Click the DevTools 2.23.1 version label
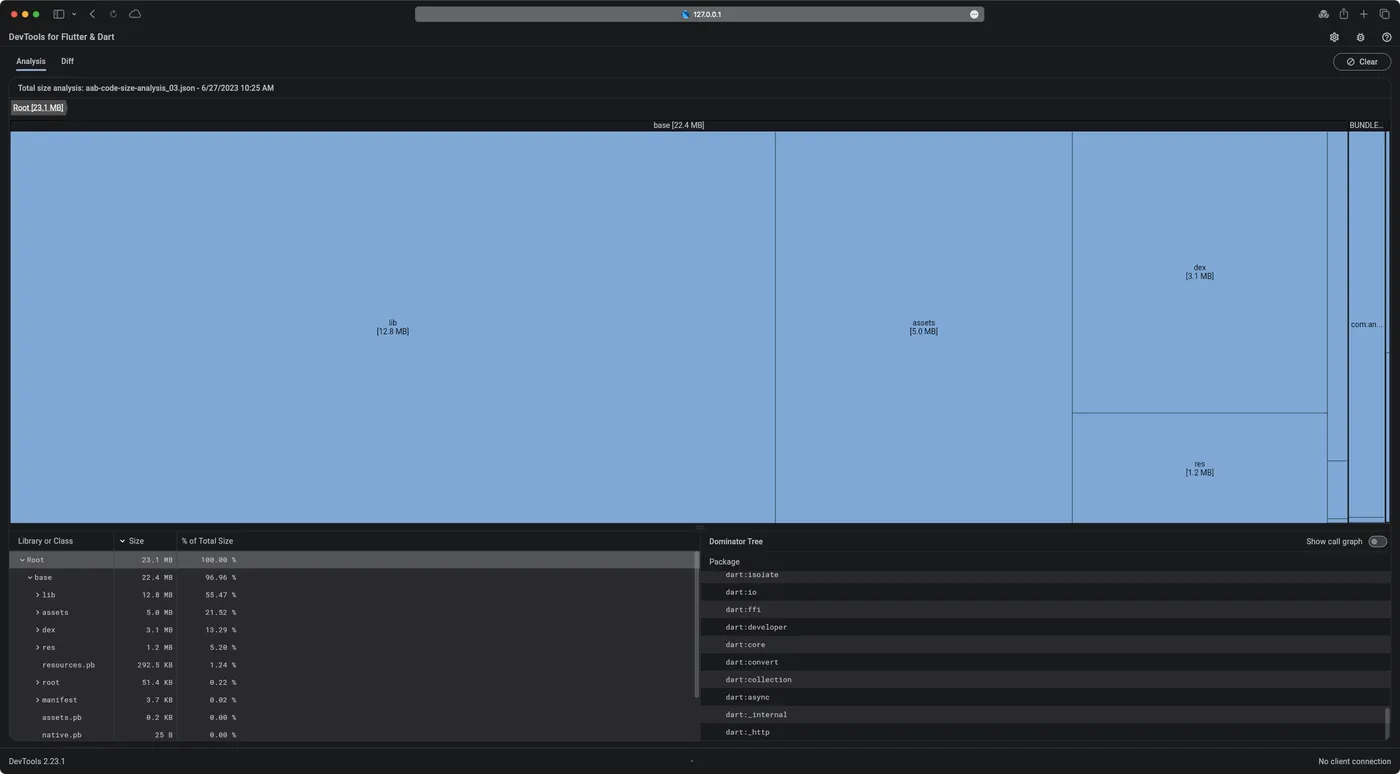This screenshot has height=774, width=1400. point(37,761)
